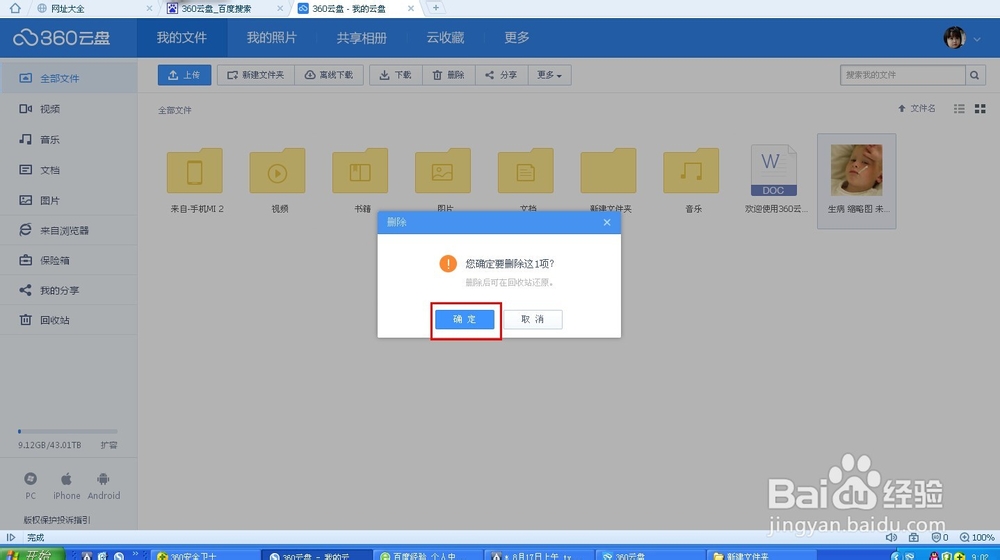Open a new browser tab with plus
Screen dimensions: 1000x560
pos(436,8)
